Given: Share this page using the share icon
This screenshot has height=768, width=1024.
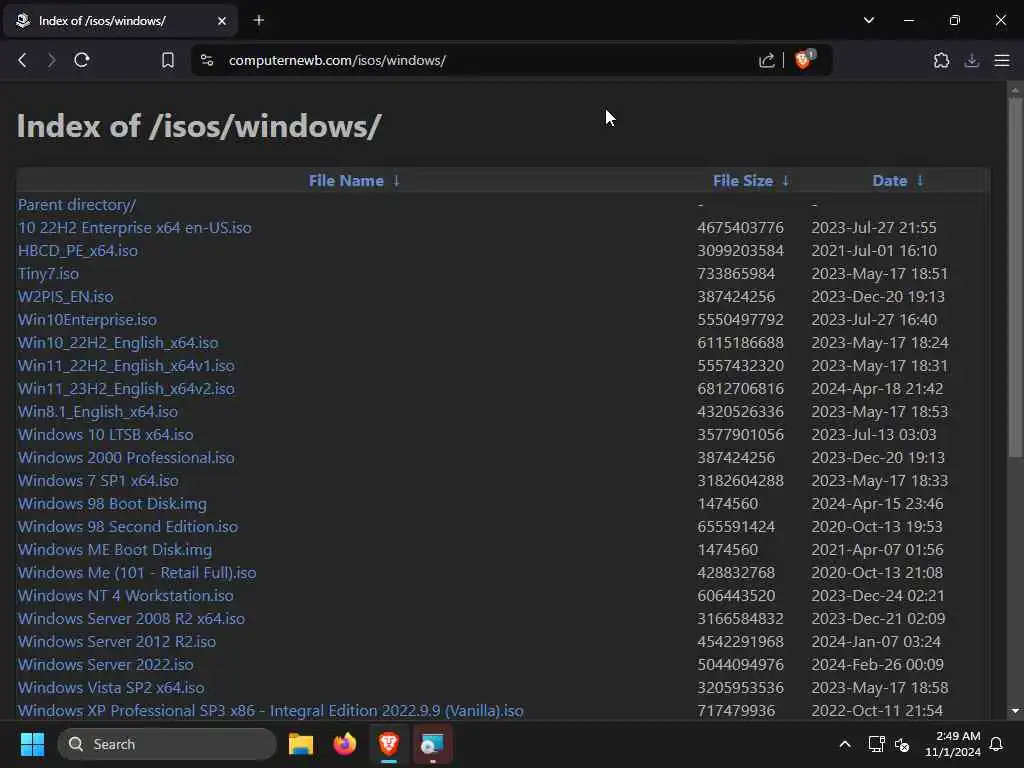Looking at the screenshot, I should click(767, 60).
